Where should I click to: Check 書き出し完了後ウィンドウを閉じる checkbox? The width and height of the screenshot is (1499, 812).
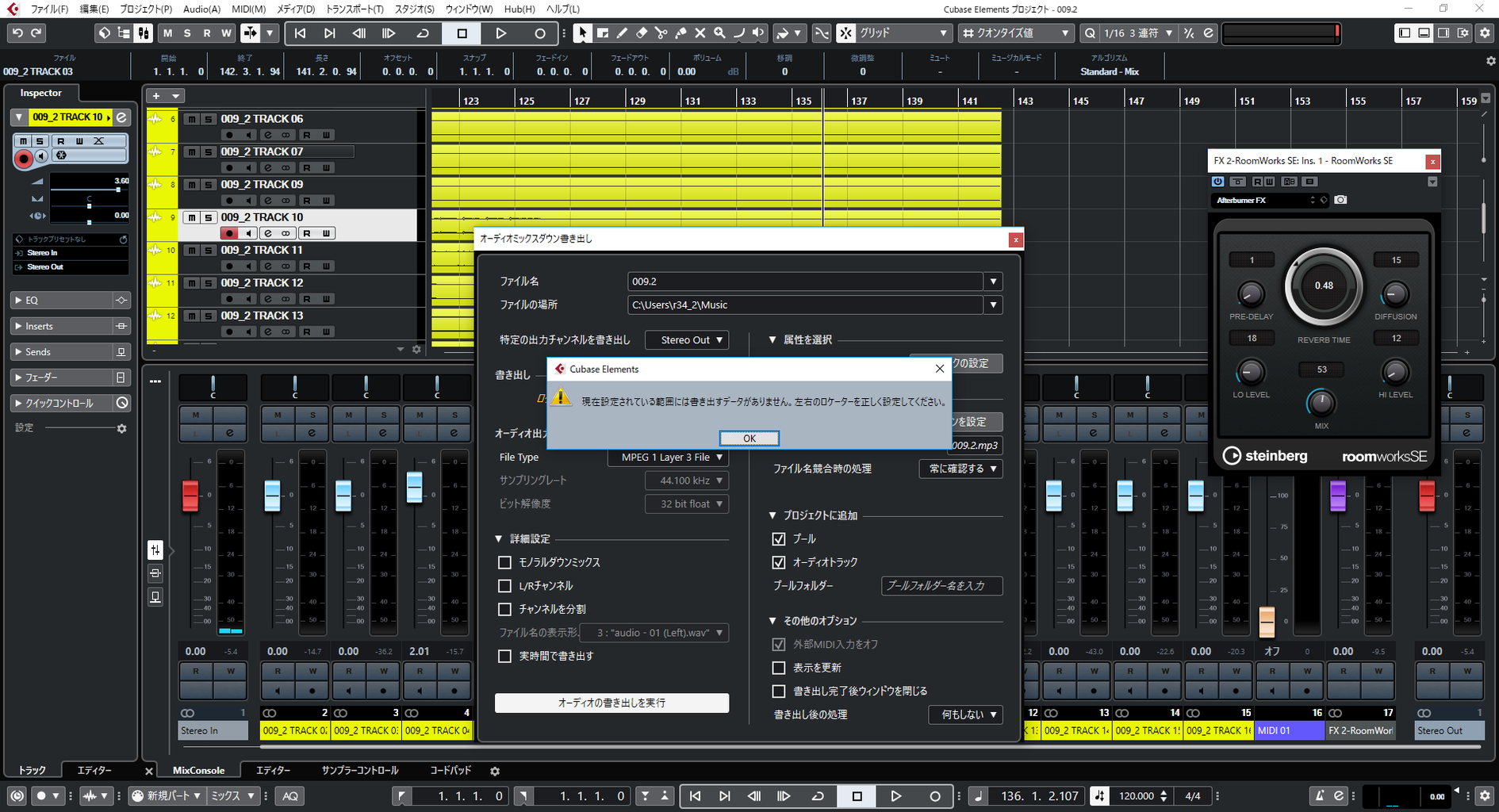[779, 691]
